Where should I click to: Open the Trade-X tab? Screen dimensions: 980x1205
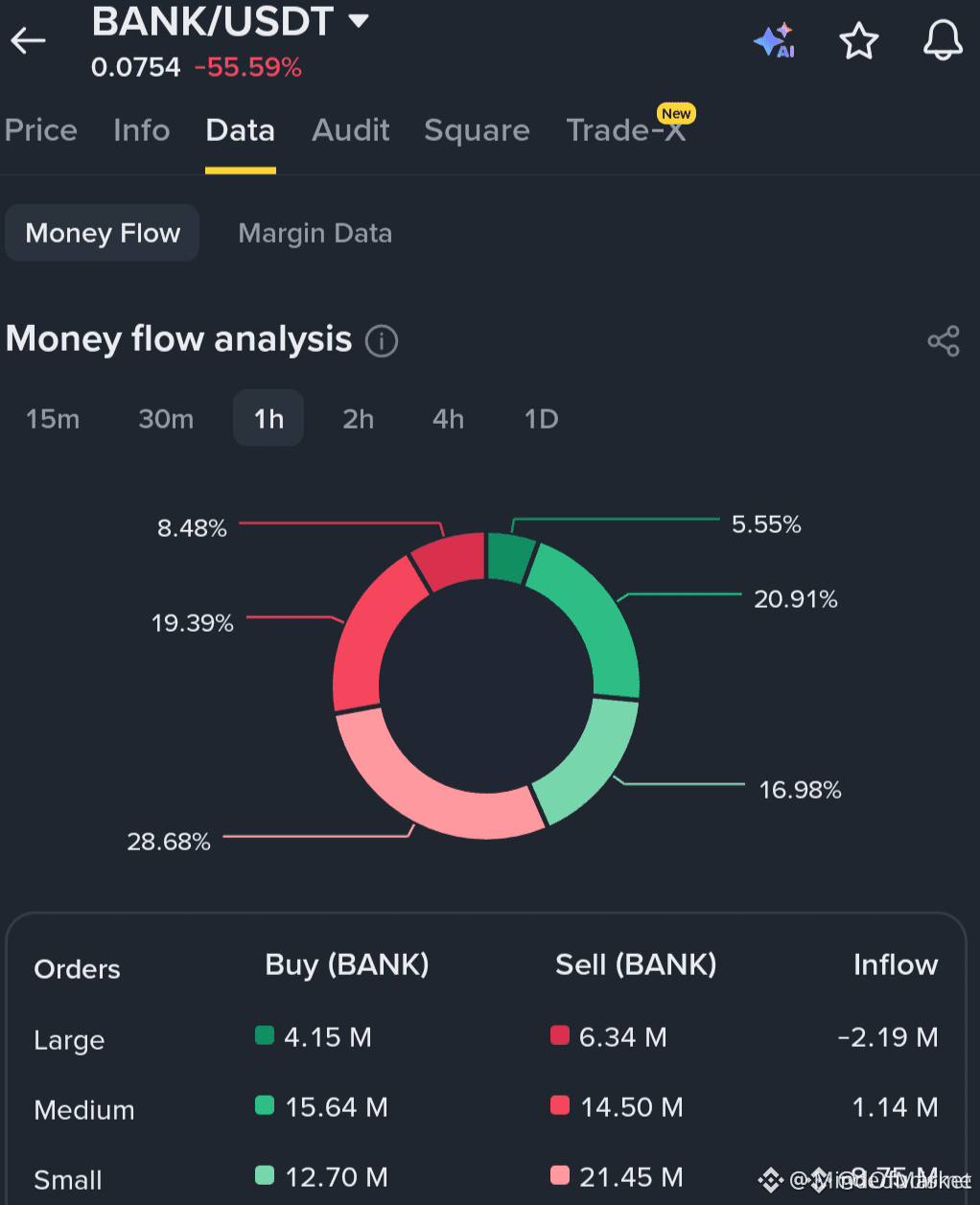coord(626,130)
